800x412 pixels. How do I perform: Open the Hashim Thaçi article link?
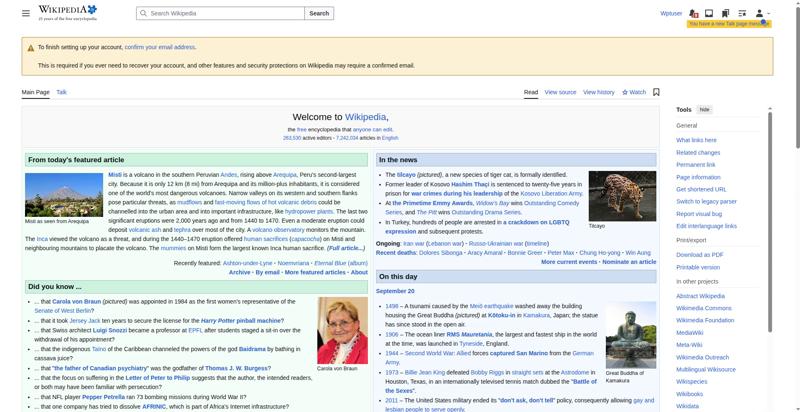[470, 184]
